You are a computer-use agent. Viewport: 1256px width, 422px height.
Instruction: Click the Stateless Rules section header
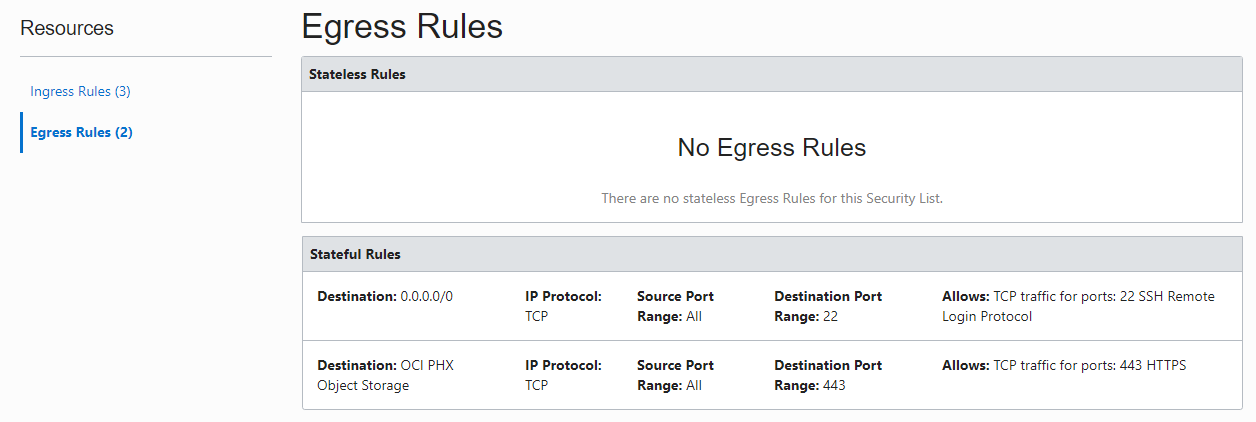pos(772,74)
